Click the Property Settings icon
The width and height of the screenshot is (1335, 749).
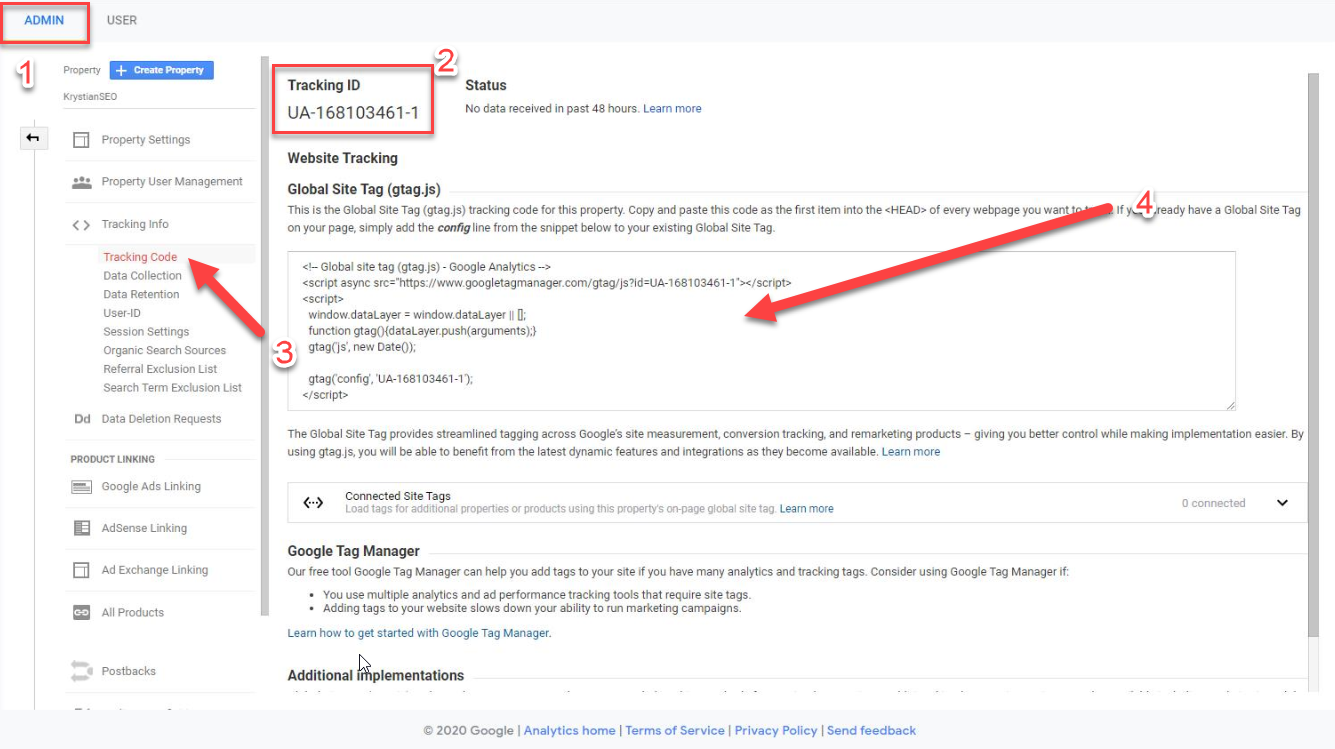click(81, 140)
